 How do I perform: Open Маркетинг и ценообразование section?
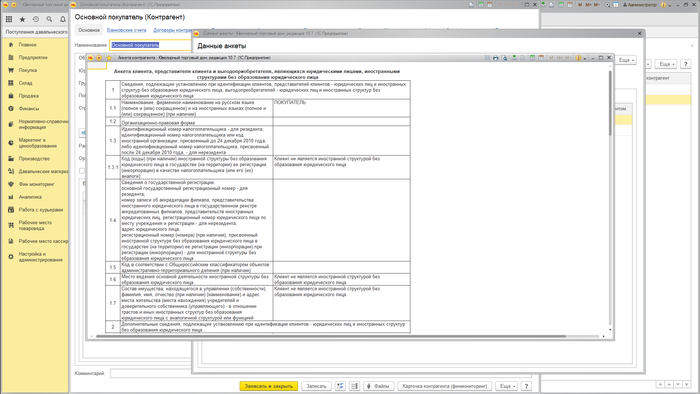tap(38, 143)
